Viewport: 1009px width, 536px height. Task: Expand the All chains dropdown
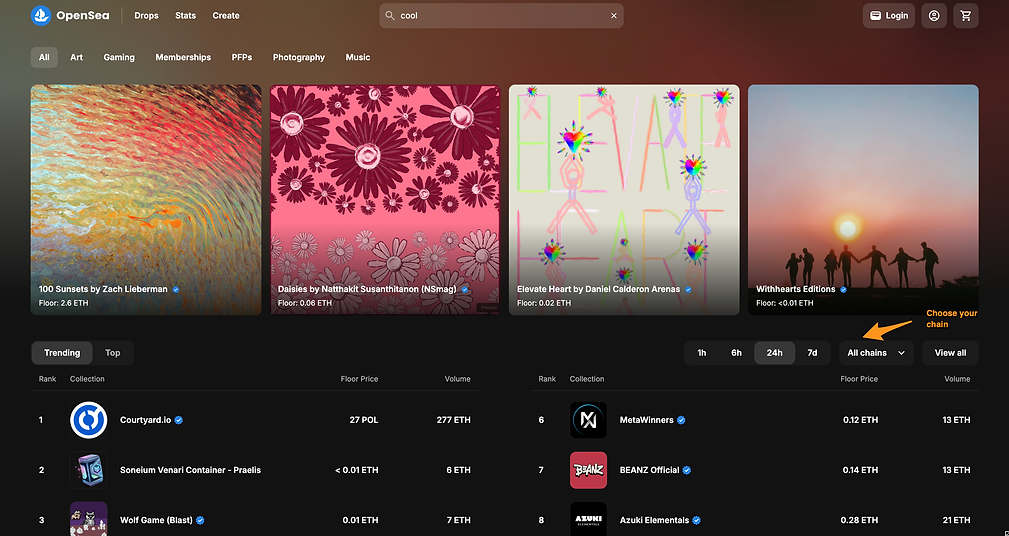pos(876,353)
